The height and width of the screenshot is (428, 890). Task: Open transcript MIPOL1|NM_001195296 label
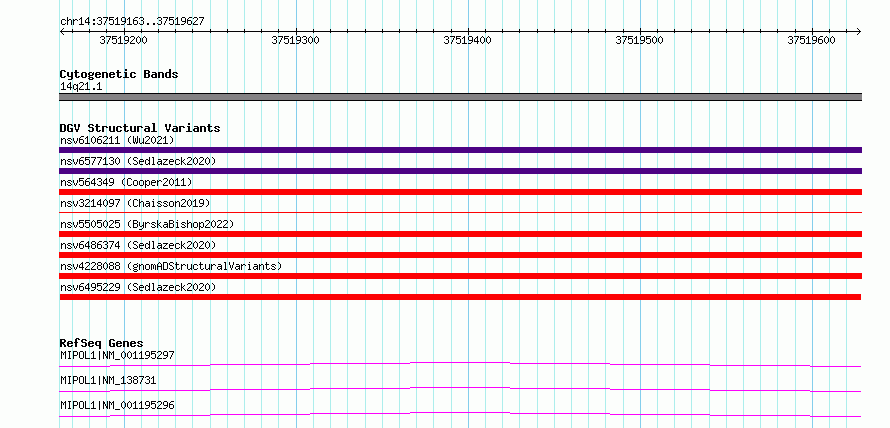point(117,405)
